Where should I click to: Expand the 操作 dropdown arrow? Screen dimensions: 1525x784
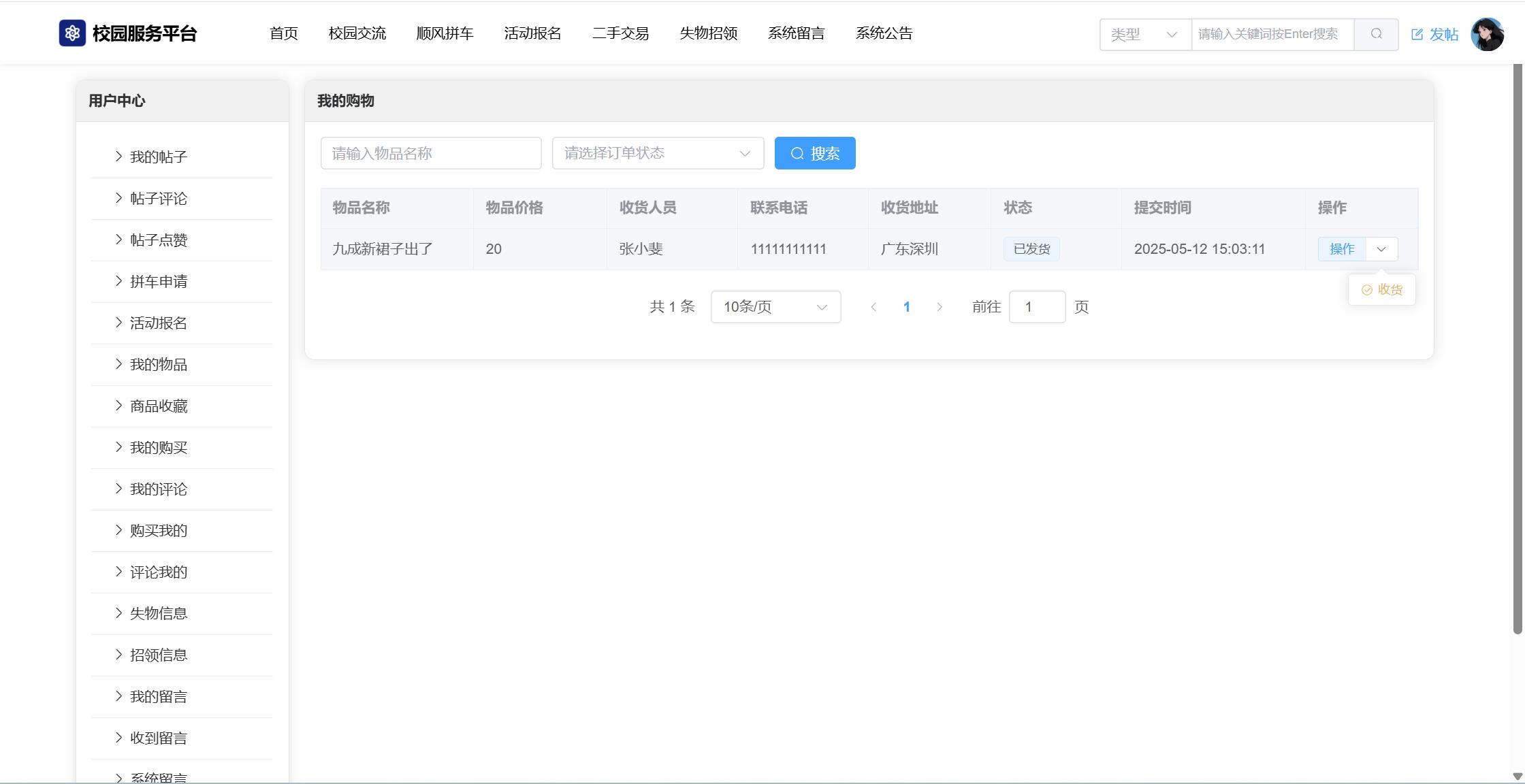1381,249
